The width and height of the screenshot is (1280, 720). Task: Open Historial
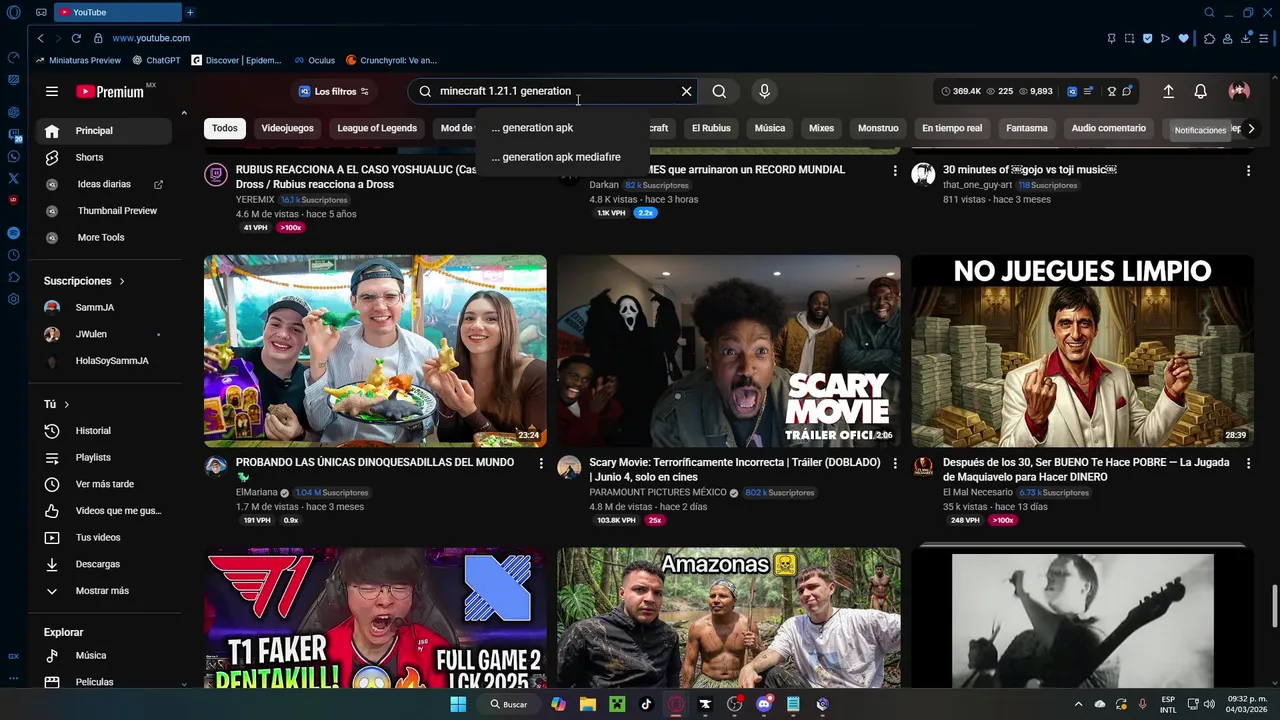(x=104, y=431)
